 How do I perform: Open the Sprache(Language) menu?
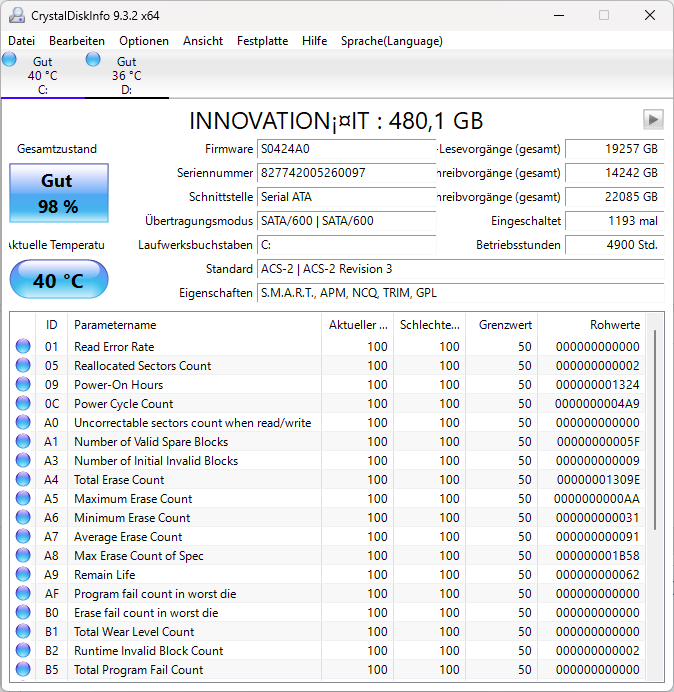click(x=392, y=41)
